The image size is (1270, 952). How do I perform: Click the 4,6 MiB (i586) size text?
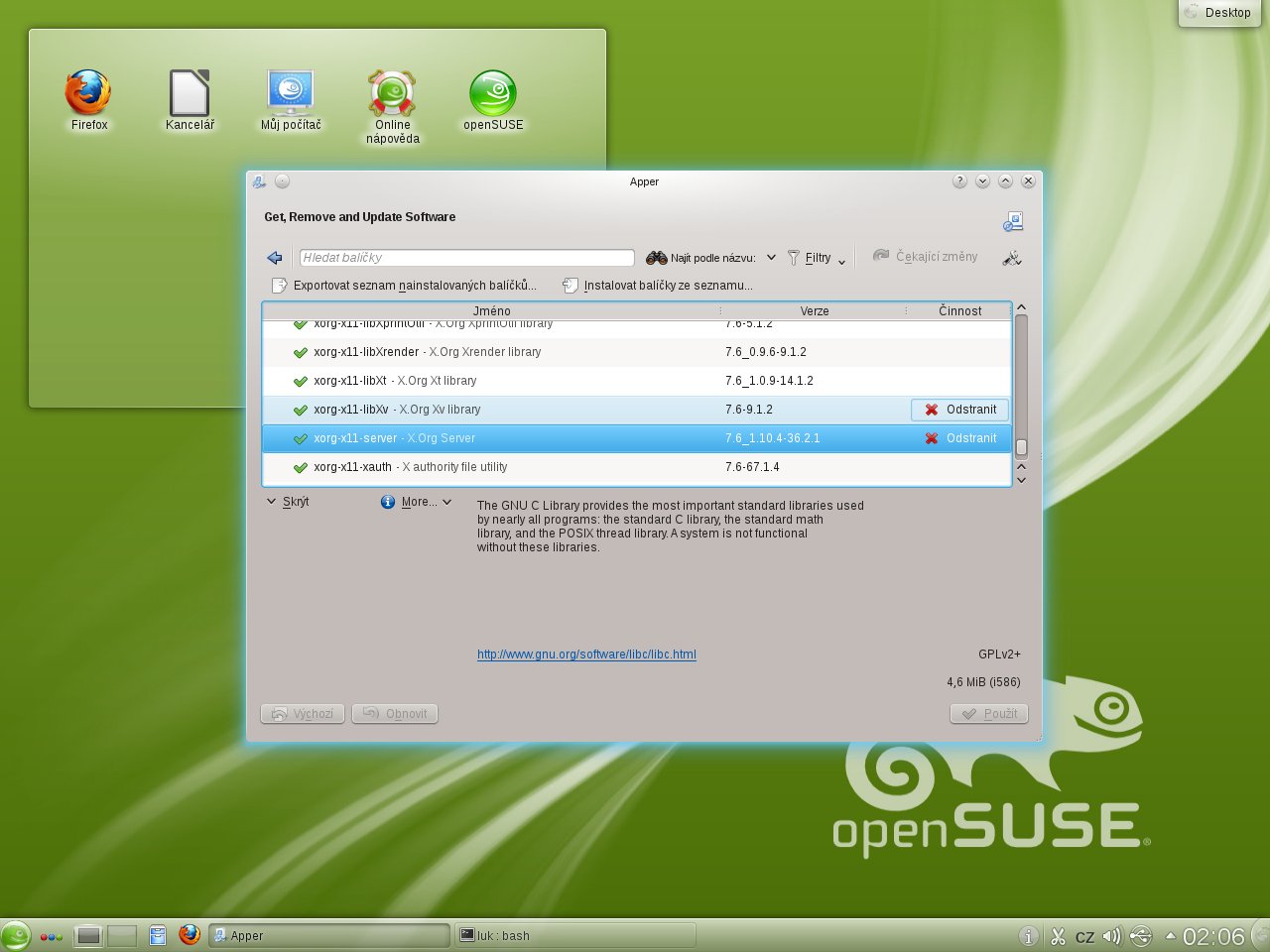click(983, 682)
